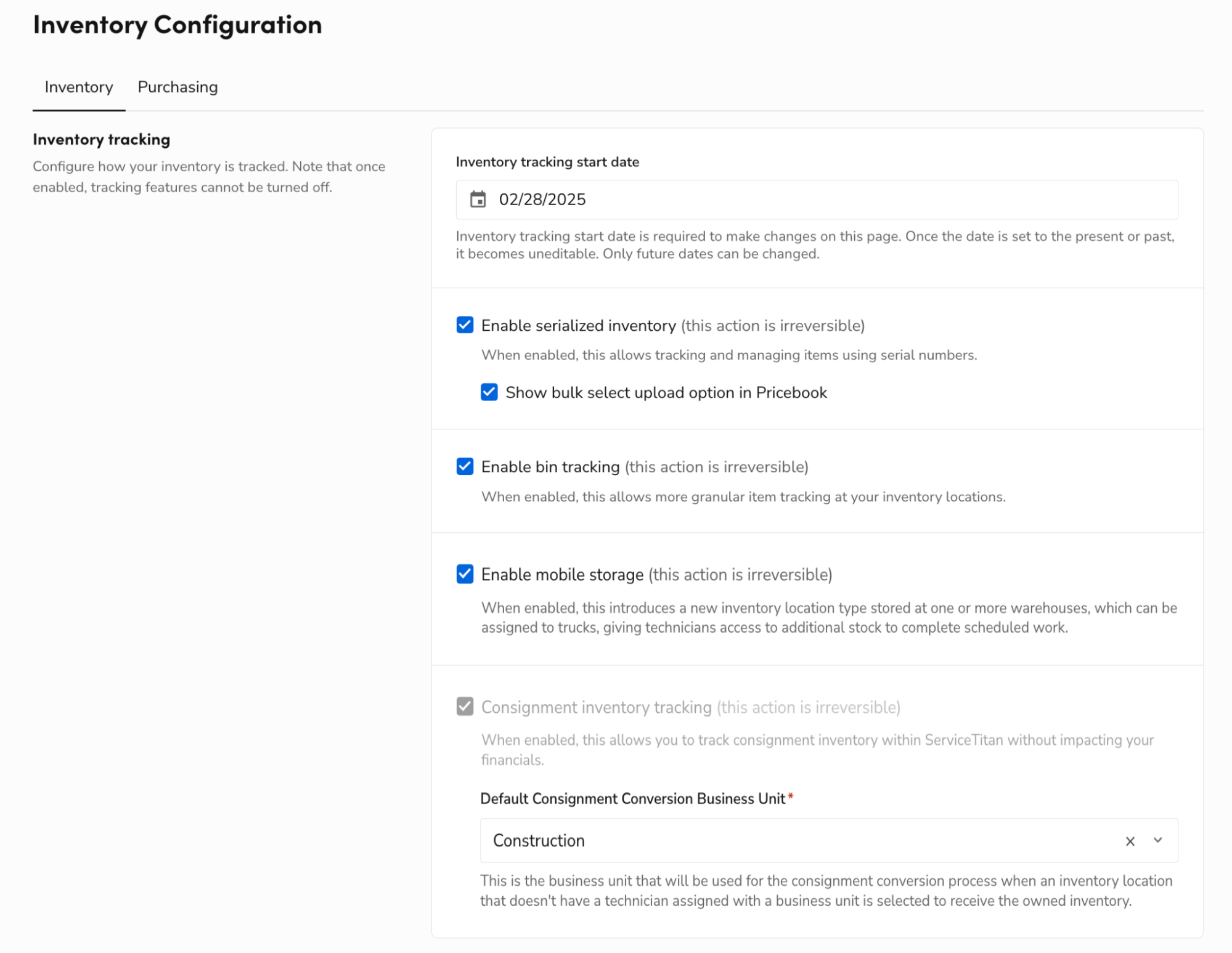Expand the business unit dropdown chevron
Screen dimensions: 1232x953
point(1157,840)
